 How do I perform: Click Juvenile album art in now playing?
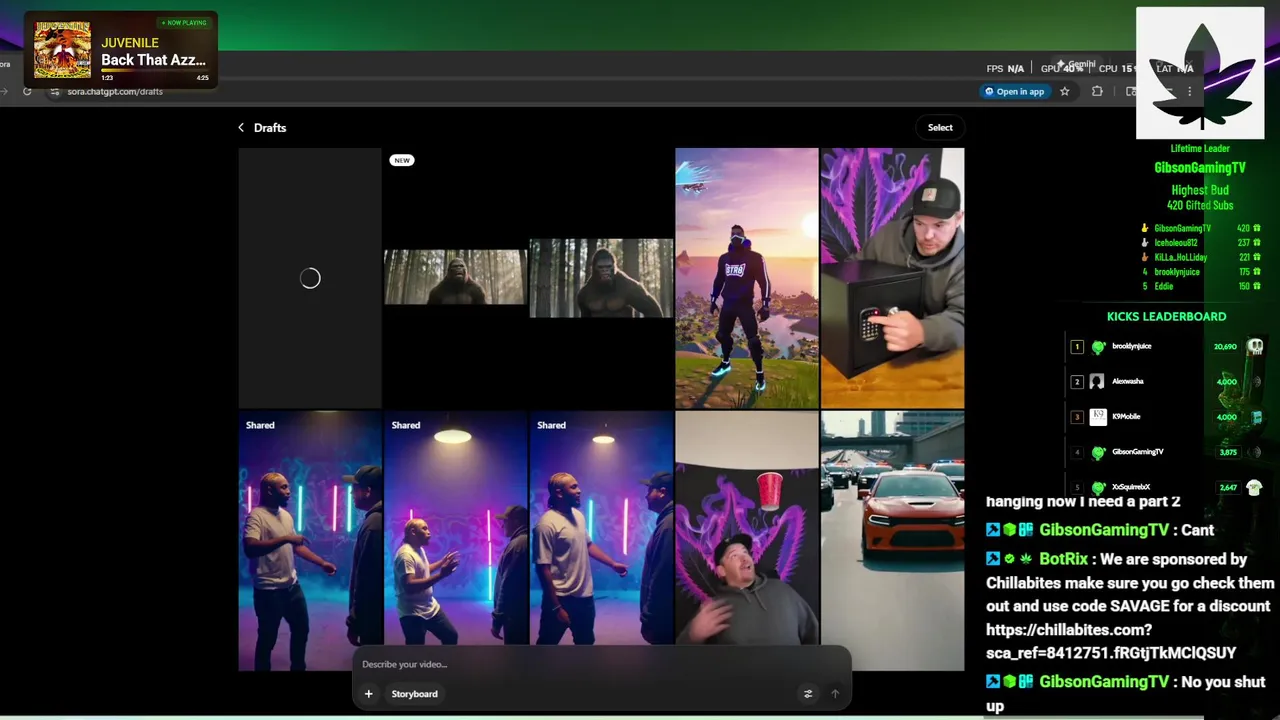click(62, 50)
